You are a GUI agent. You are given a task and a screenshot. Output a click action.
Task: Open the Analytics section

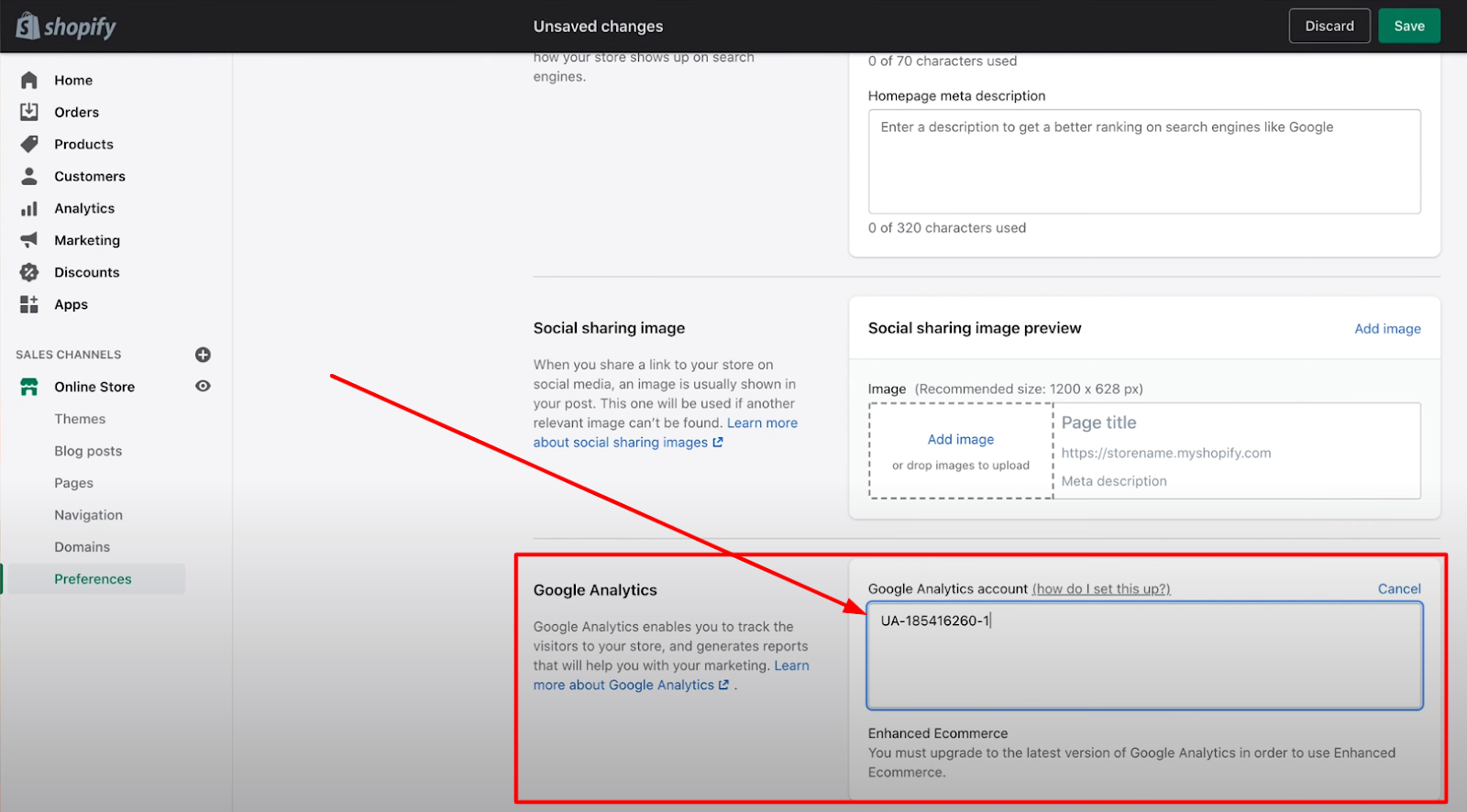84,208
